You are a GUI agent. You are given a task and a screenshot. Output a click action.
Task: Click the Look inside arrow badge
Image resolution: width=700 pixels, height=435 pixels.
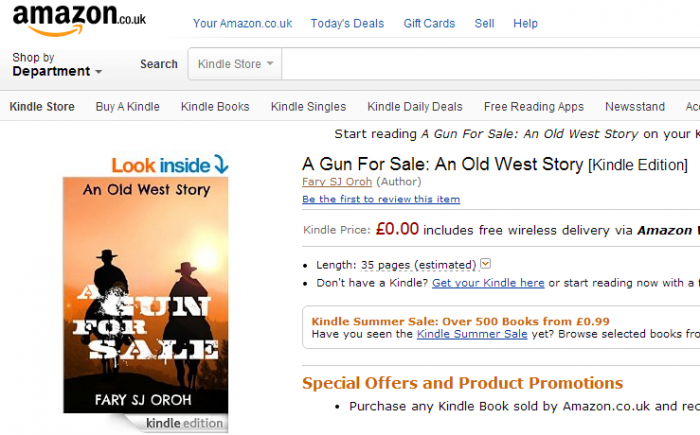tap(170, 165)
